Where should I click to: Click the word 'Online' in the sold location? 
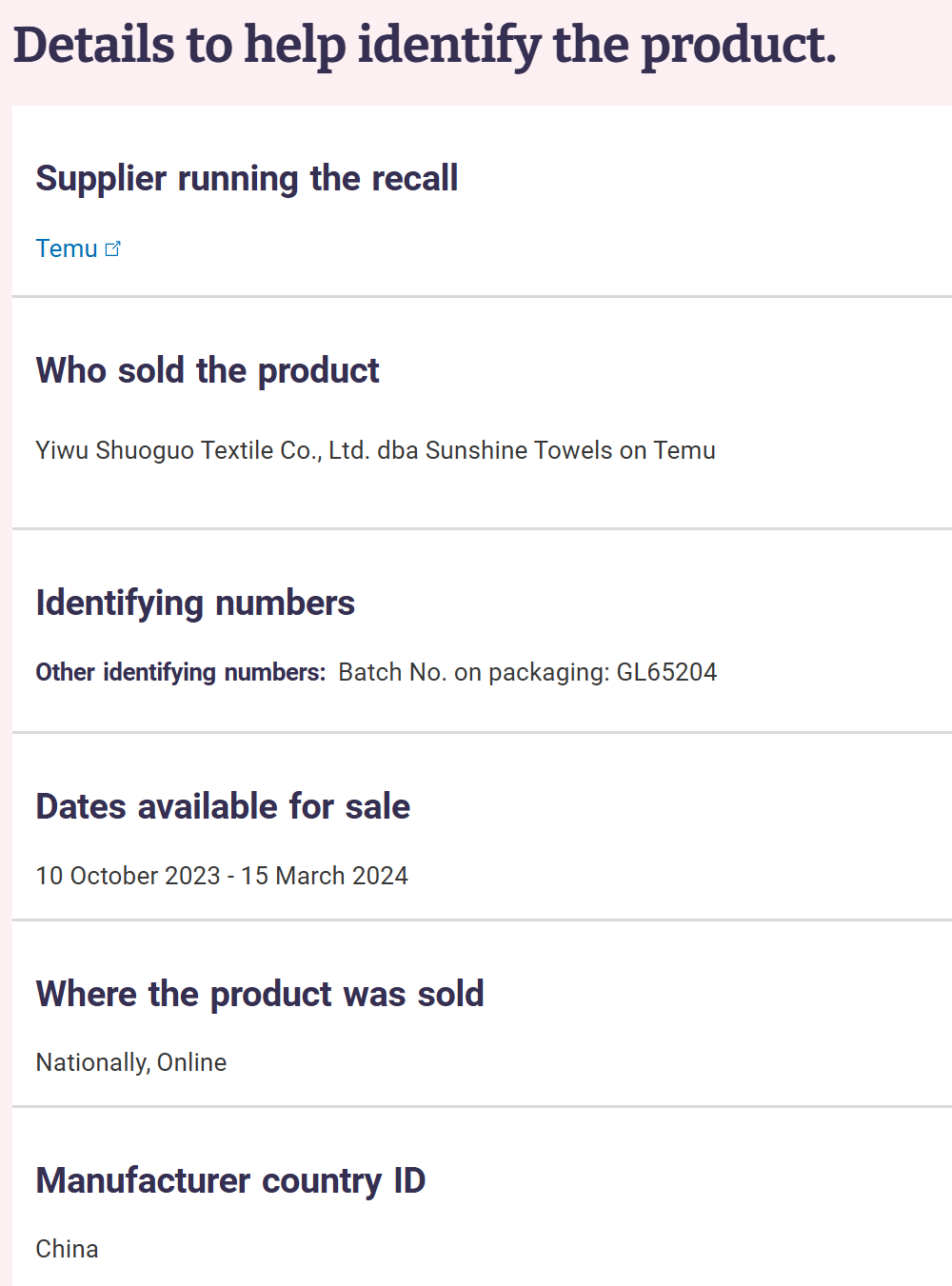point(191,1062)
